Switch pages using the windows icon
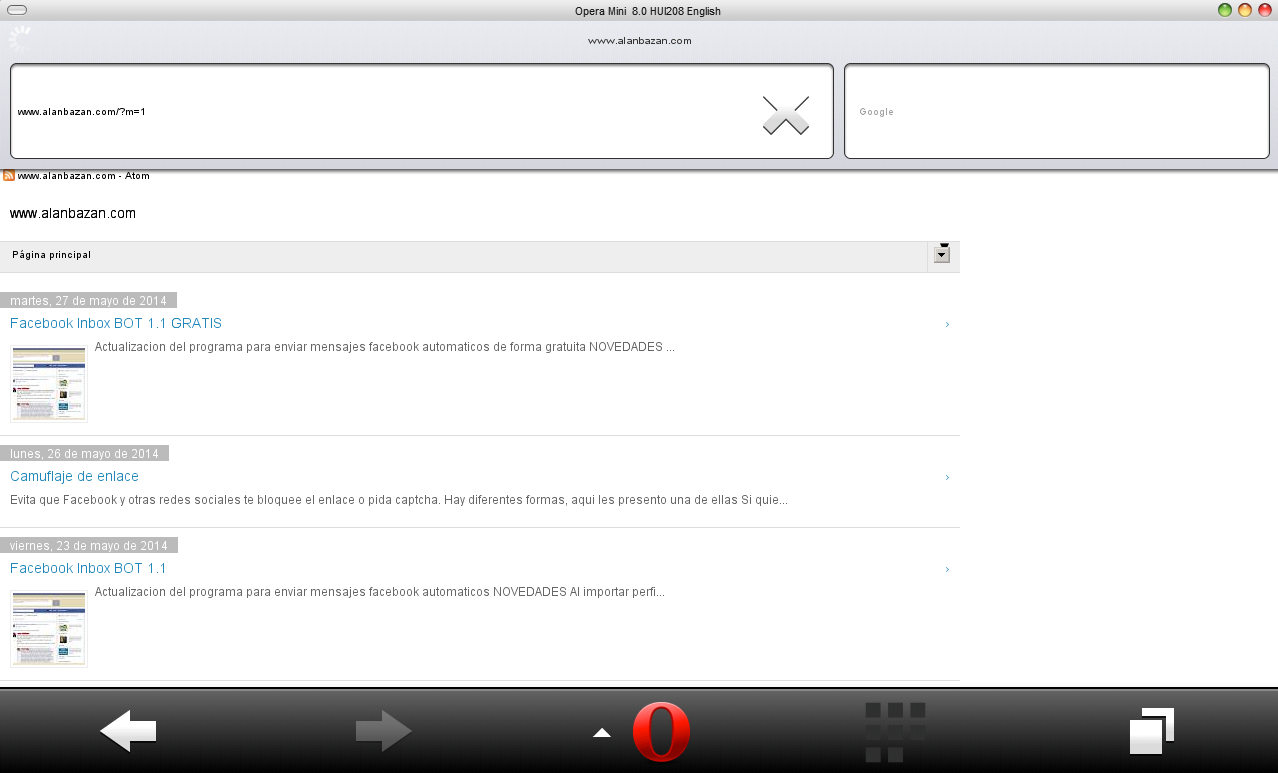The image size is (1278, 773). (1150, 731)
